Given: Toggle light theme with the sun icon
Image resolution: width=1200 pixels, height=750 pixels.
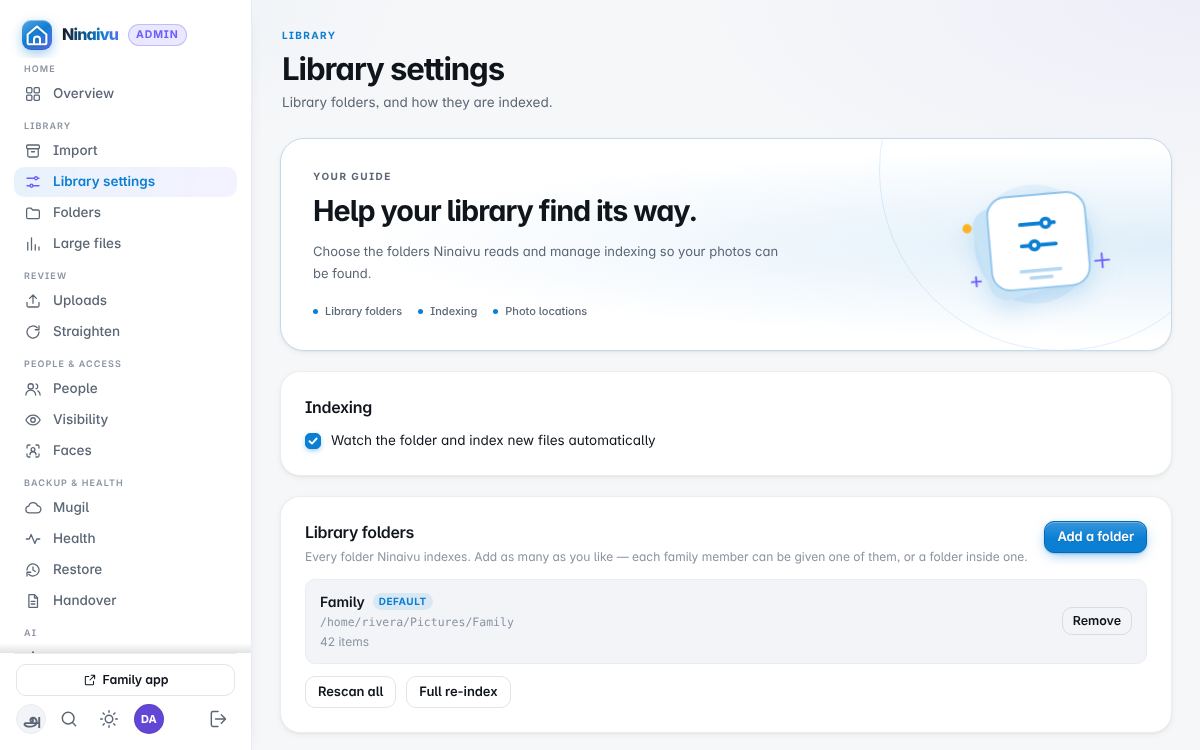Looking at the screenshot, I should pyautogui.click(x=109, y=719).
